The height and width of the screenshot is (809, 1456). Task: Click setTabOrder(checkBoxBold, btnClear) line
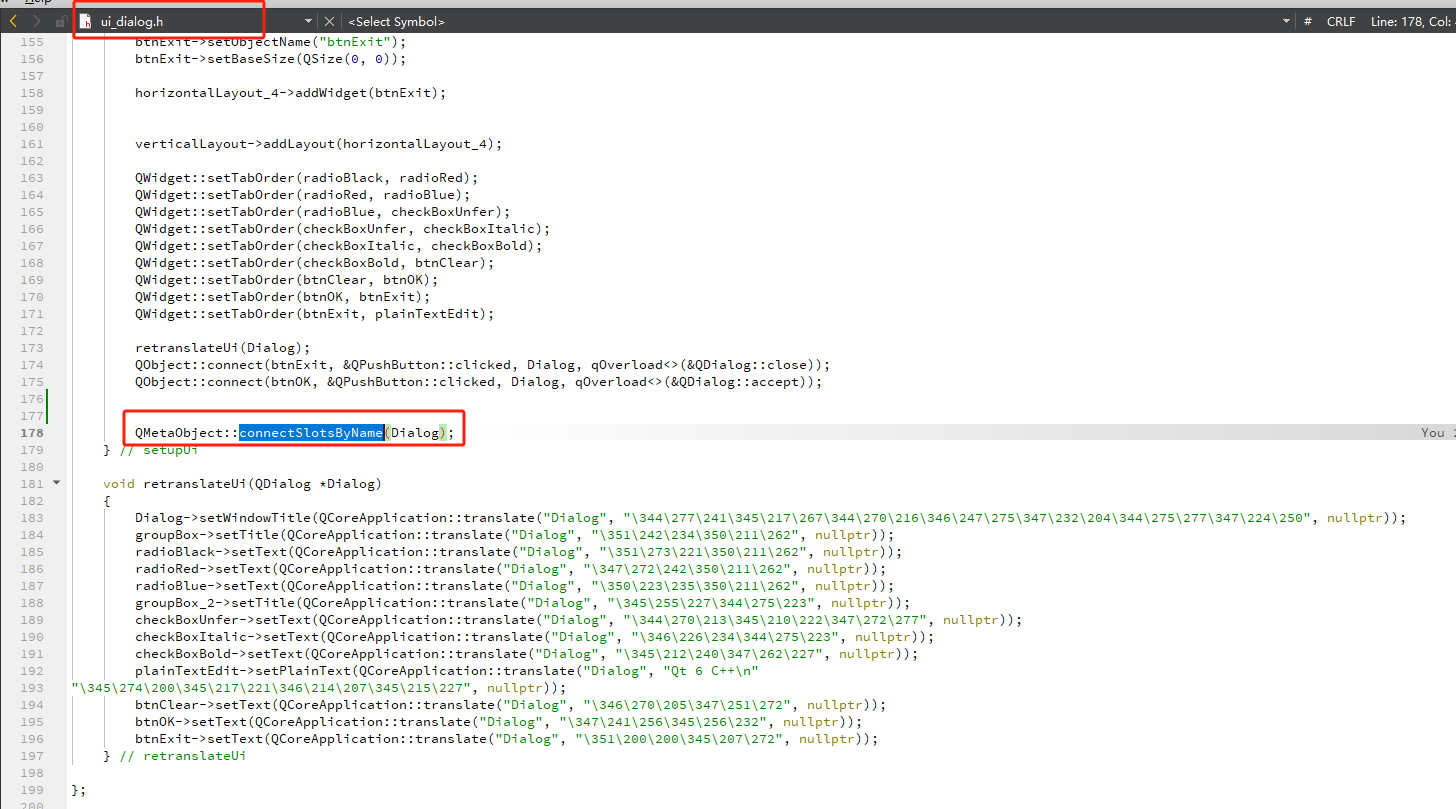[314, 263]
